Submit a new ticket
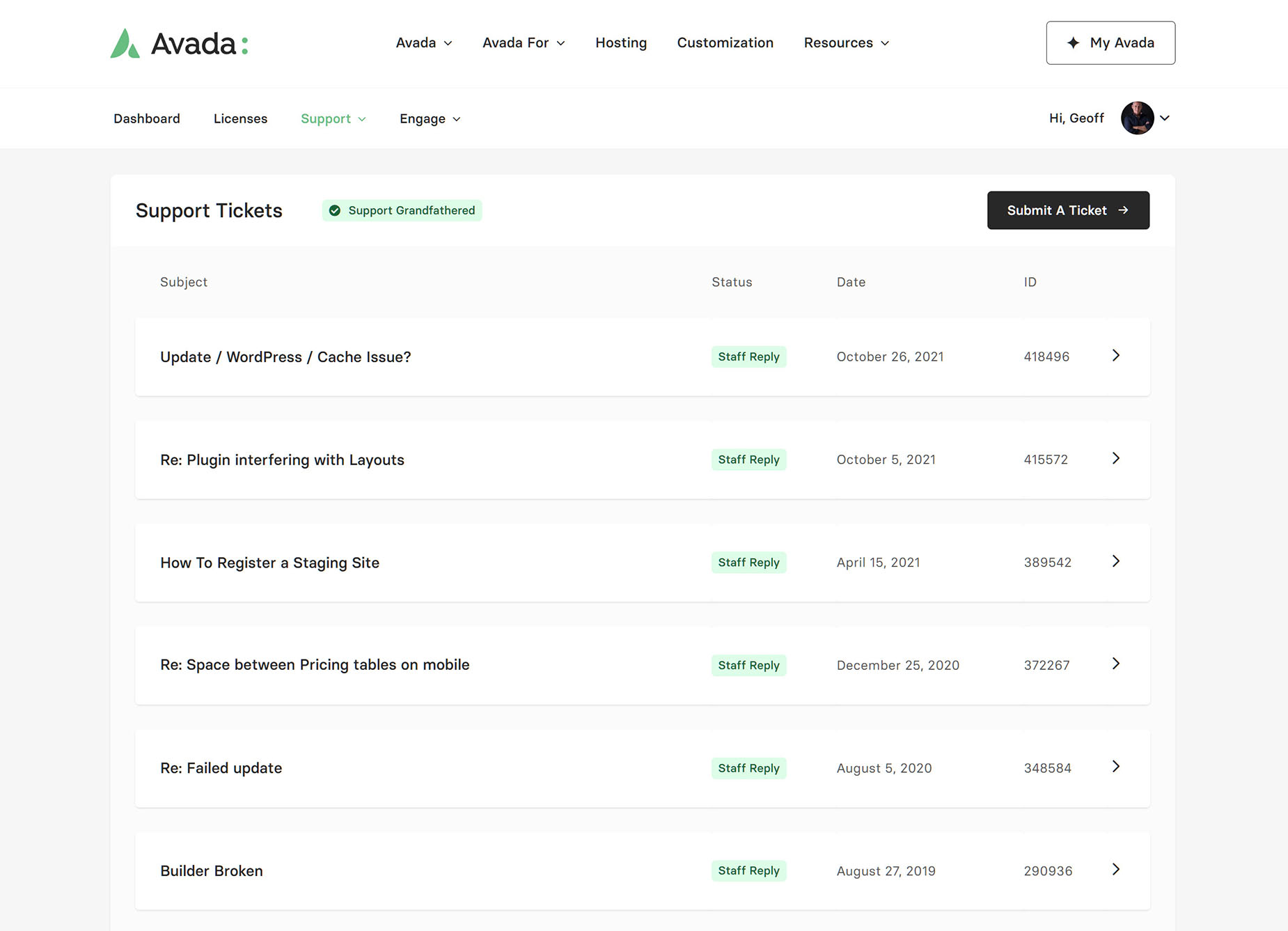Image resolution: width=1288 pixels, height=931 pixels. click(1068, 210)
